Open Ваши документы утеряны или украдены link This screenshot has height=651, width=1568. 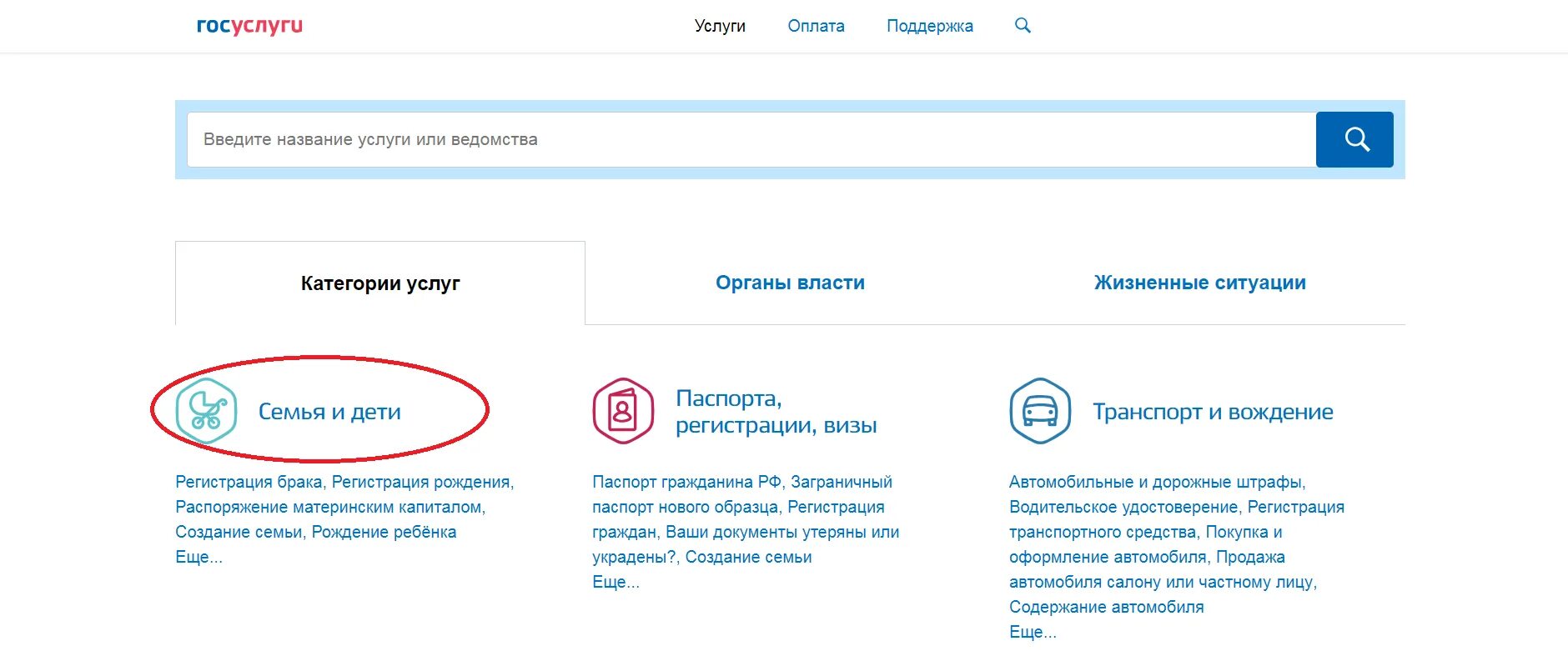click(x=746, y=544)
